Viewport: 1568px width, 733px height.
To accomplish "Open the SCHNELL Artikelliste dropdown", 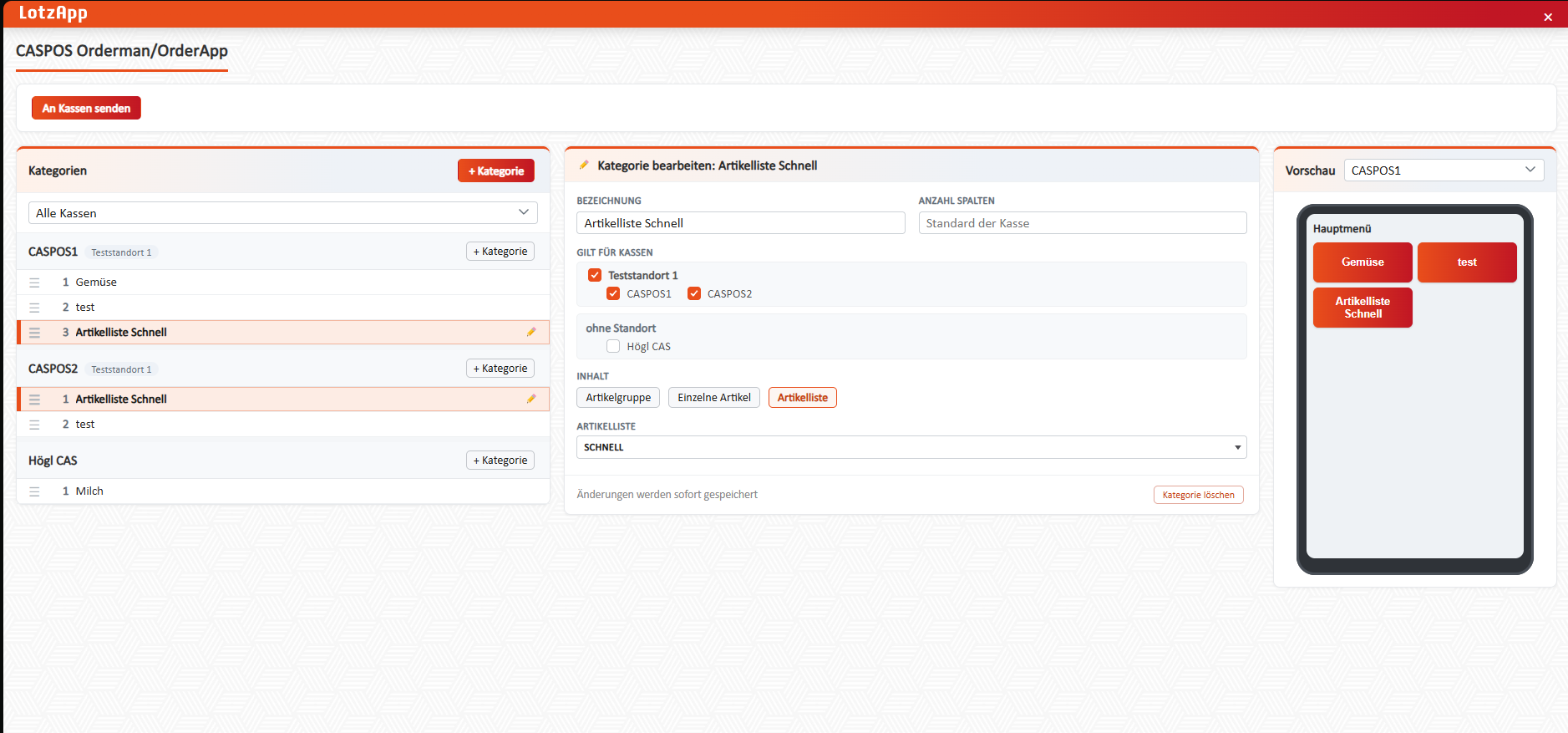I will pos(911,447).
